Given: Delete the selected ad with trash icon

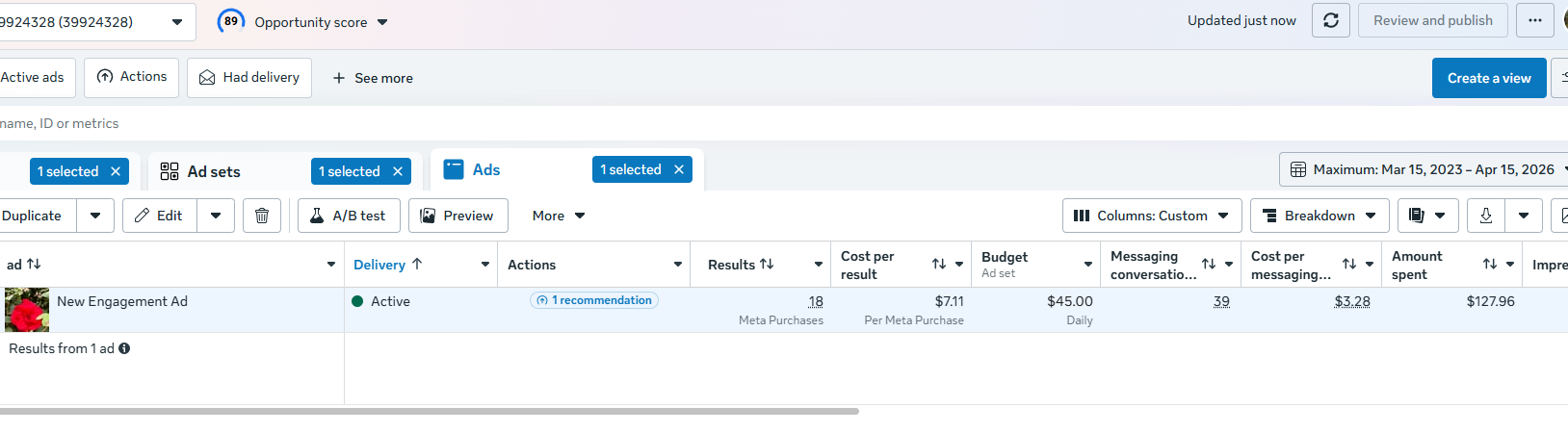Looking at the screenshot, I should (x=262, y=216).
